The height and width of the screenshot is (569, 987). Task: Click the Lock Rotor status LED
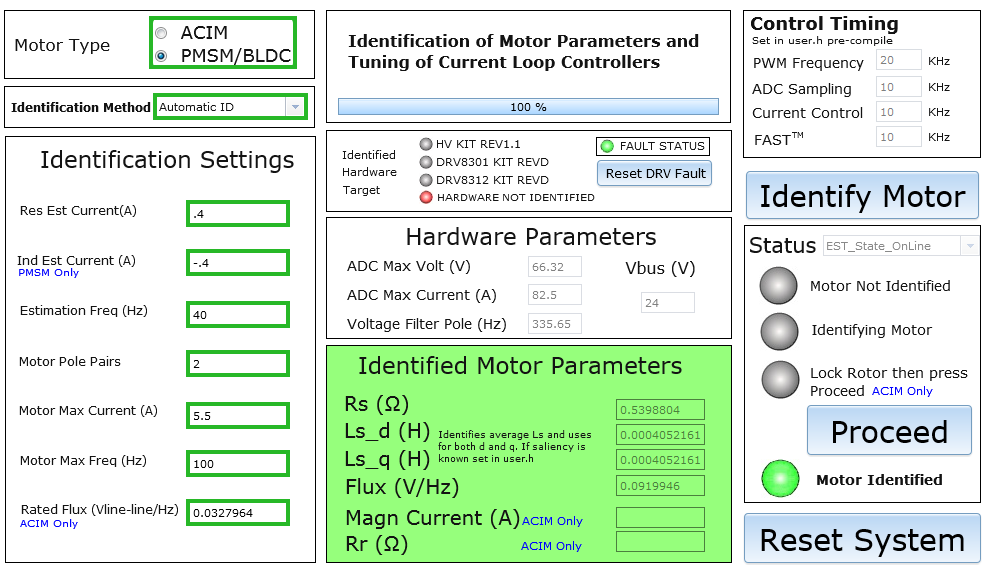(x=781, y=380)
